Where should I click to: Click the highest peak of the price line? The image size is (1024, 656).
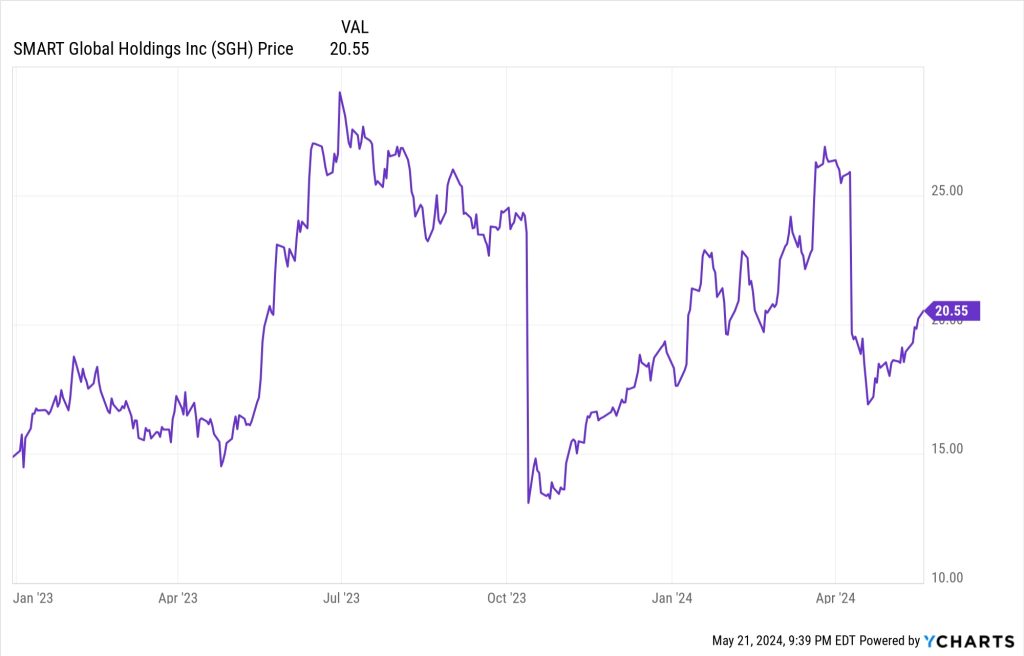[340, 92]
